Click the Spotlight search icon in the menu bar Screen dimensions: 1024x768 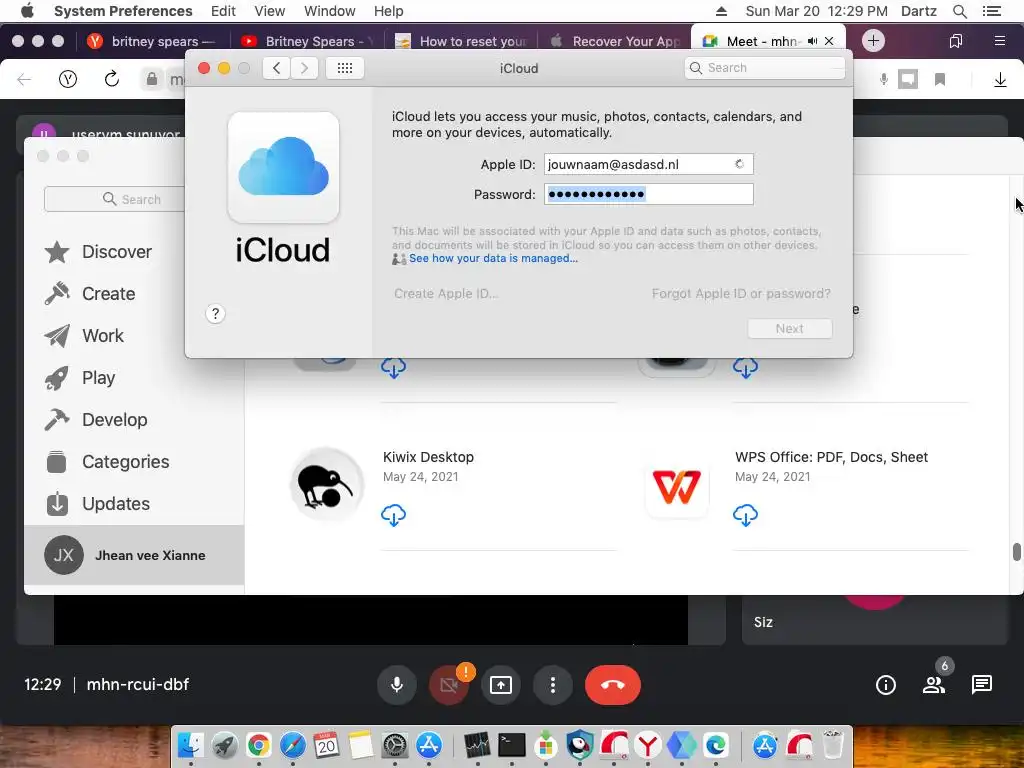959,11
